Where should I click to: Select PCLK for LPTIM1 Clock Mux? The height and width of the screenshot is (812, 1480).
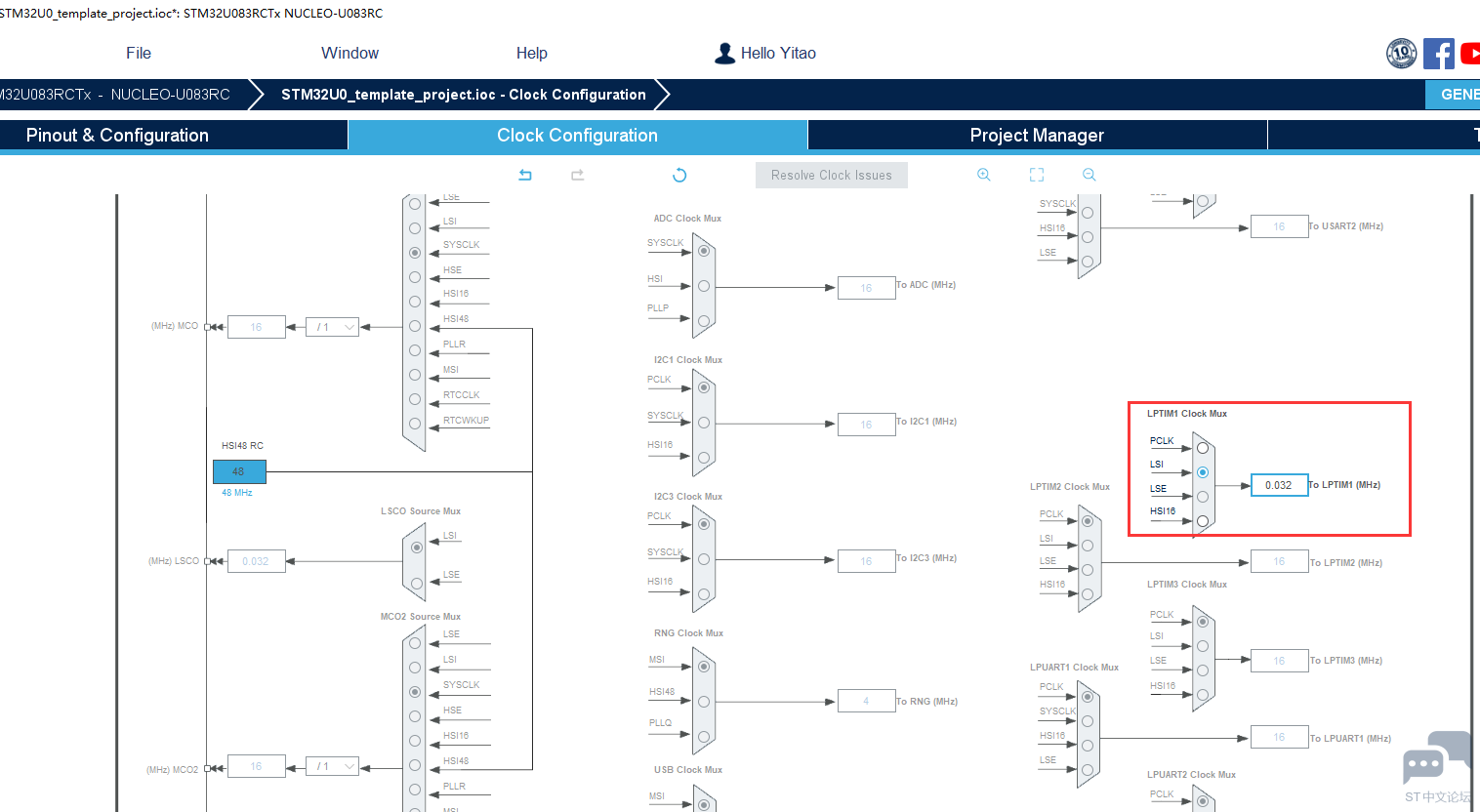(x=1203, y=448)
